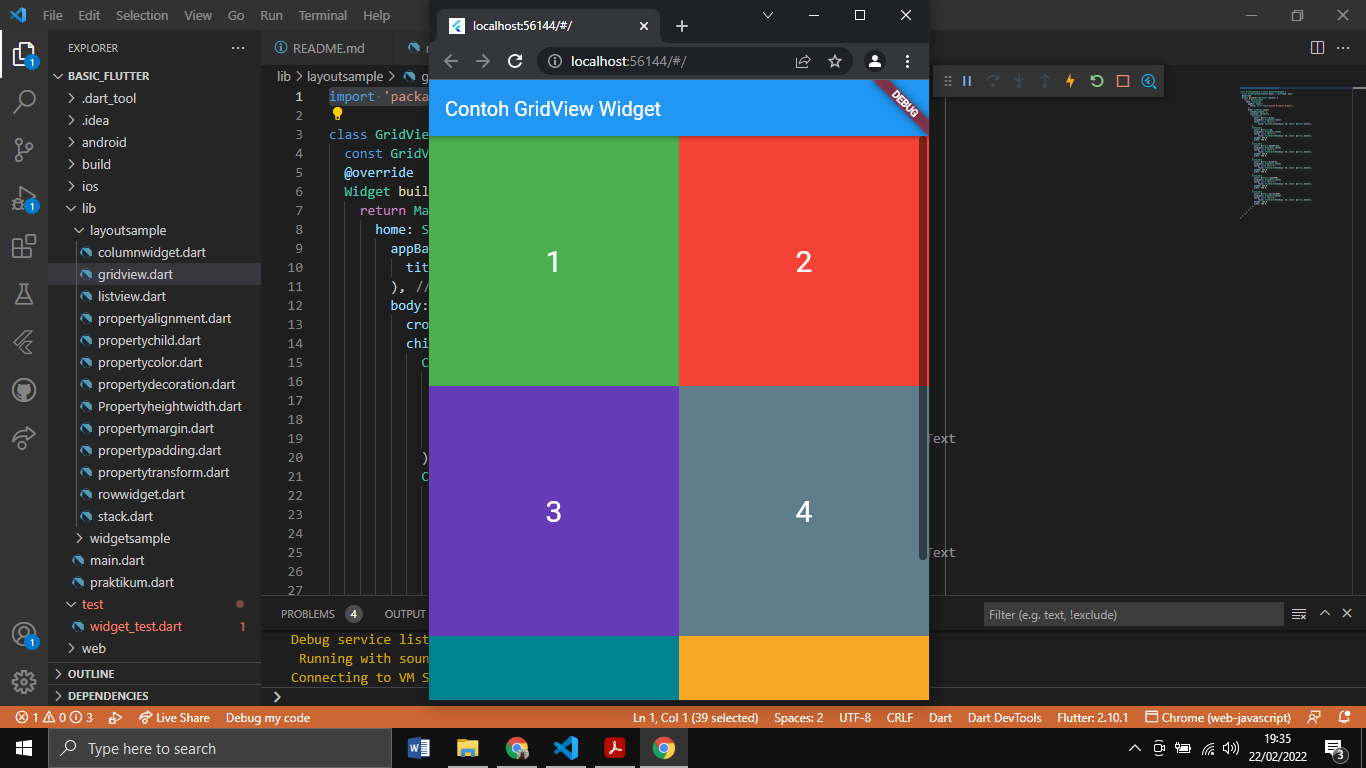Trigger hot reload with the lightning icon
Screen dimensions: 1366x768
coord(1070,81)
